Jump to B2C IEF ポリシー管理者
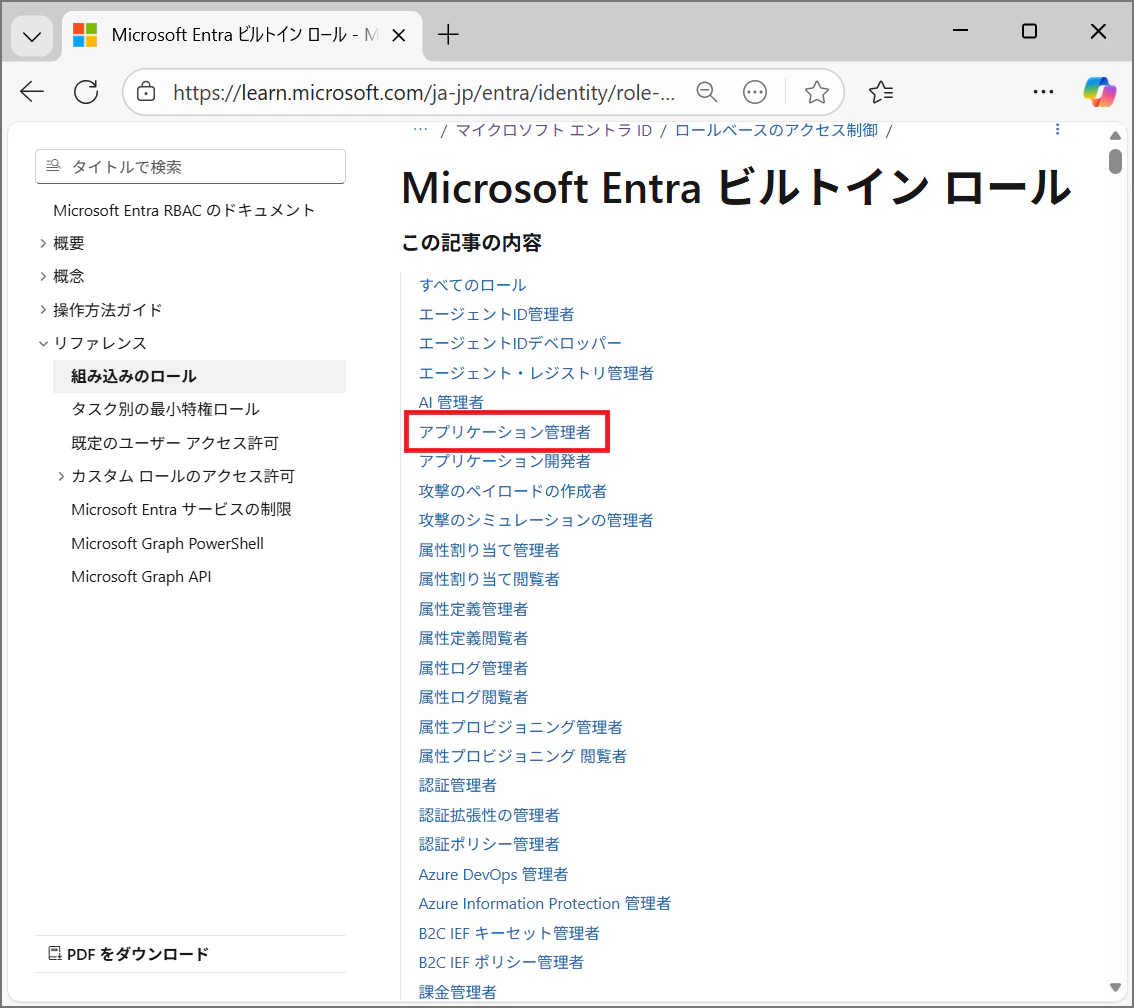The width and height of the screenshot is (1134, 1008). (x=501, y=962)
